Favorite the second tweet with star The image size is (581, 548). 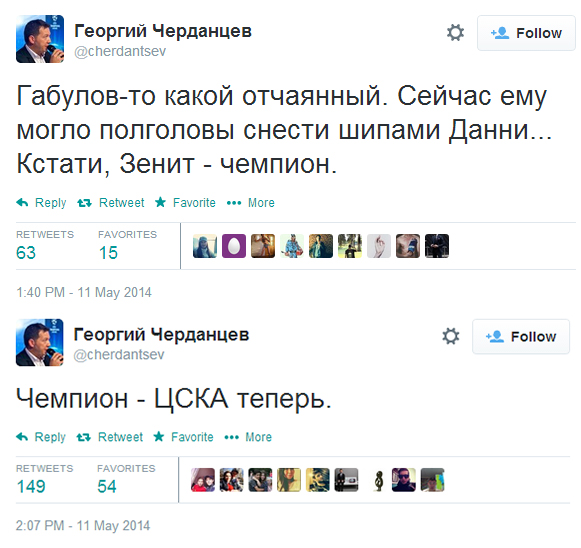pos(183,437)
